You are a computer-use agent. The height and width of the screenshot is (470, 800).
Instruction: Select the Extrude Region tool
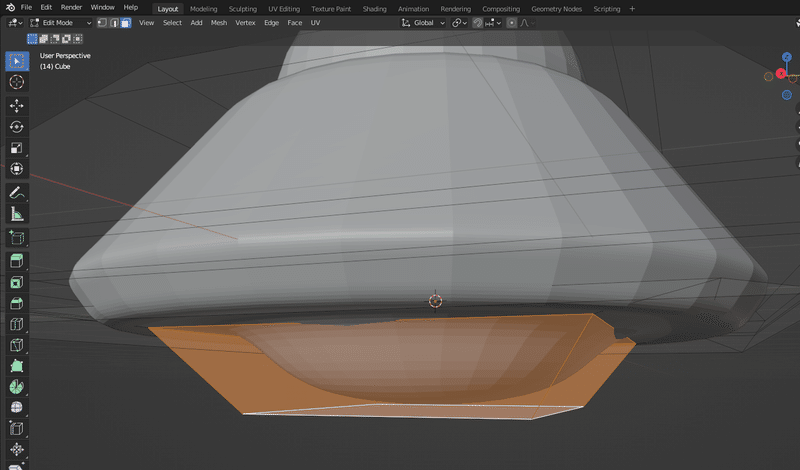[17, 261]
